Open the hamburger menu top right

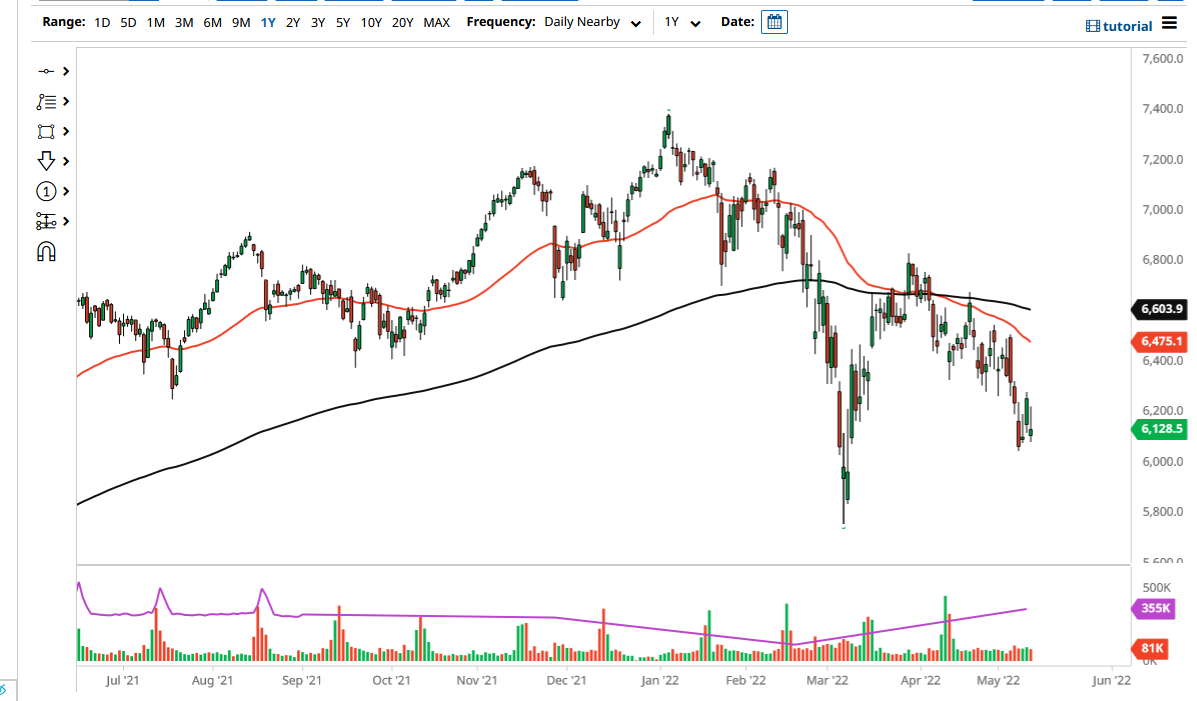tap(1168, 25)
